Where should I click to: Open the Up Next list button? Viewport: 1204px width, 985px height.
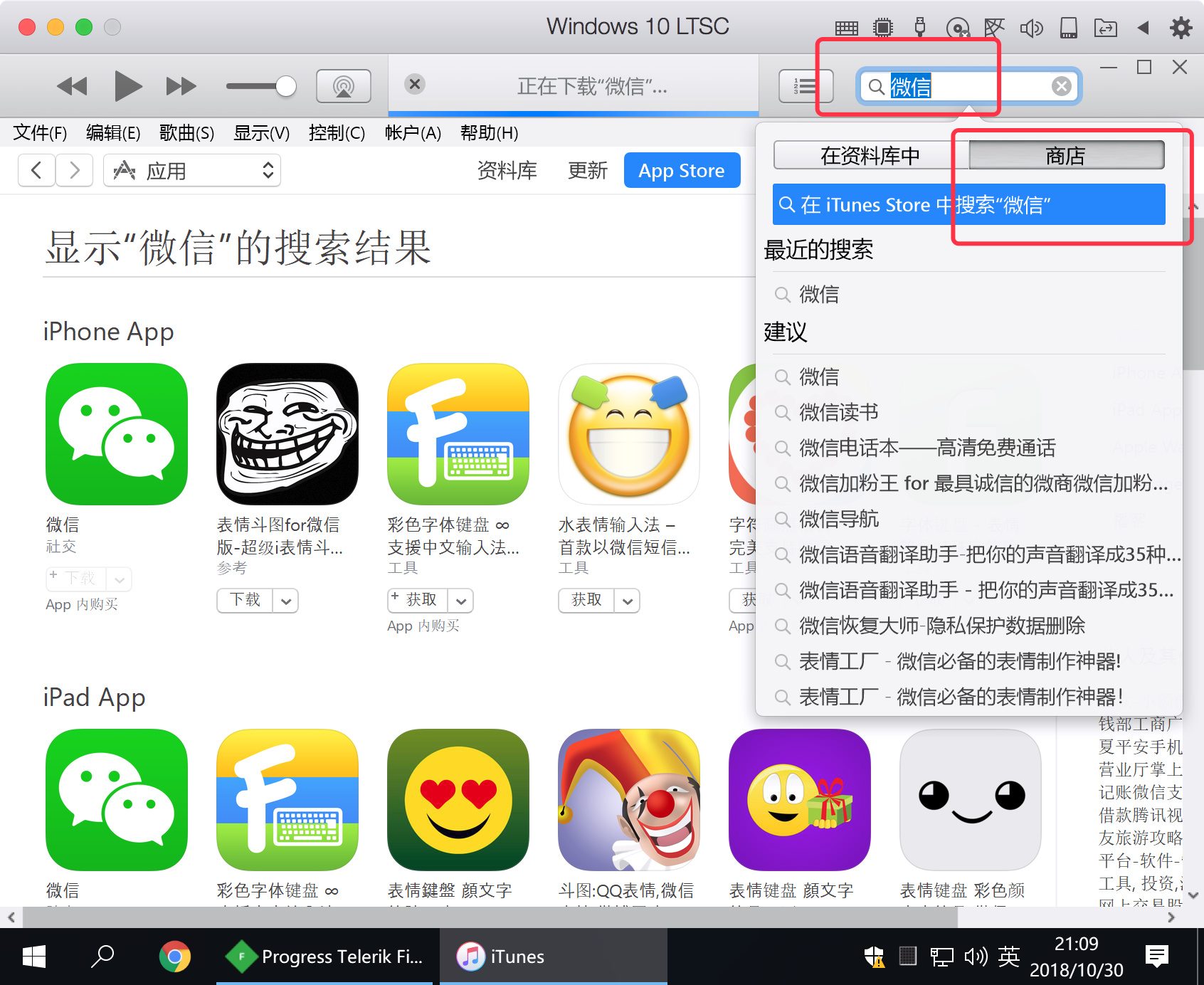[x=806, y=86]
